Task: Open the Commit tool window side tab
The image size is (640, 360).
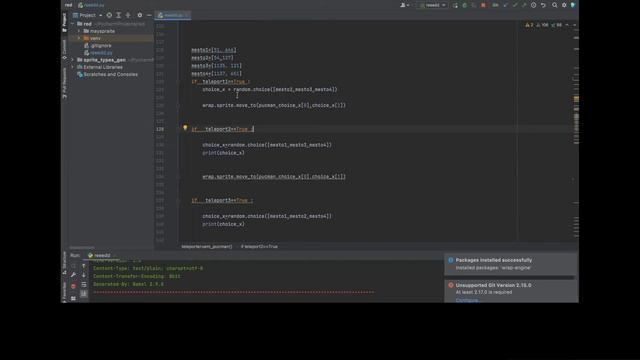Action: 64,50
